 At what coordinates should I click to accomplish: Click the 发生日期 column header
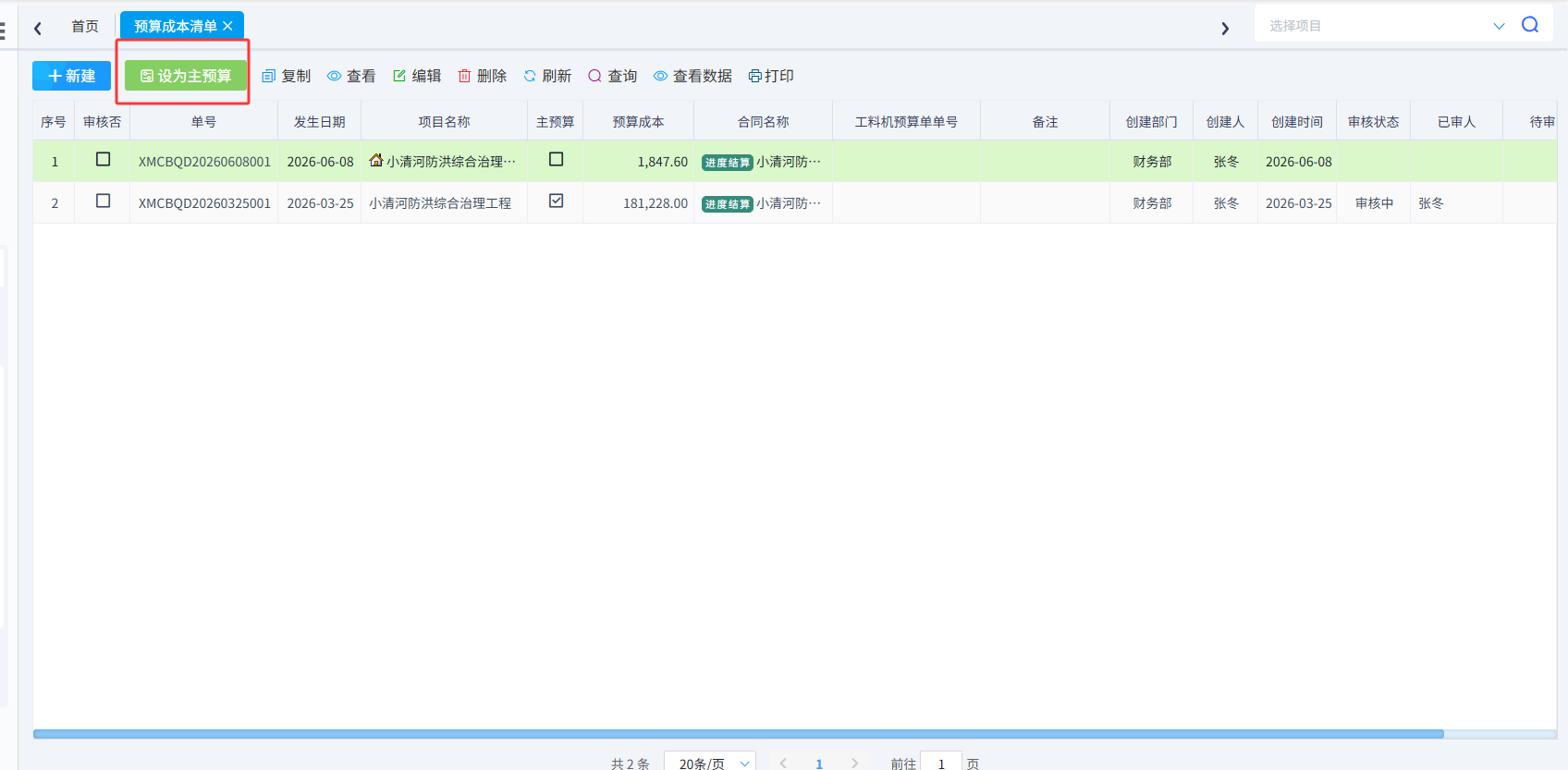tap(320, 121)
